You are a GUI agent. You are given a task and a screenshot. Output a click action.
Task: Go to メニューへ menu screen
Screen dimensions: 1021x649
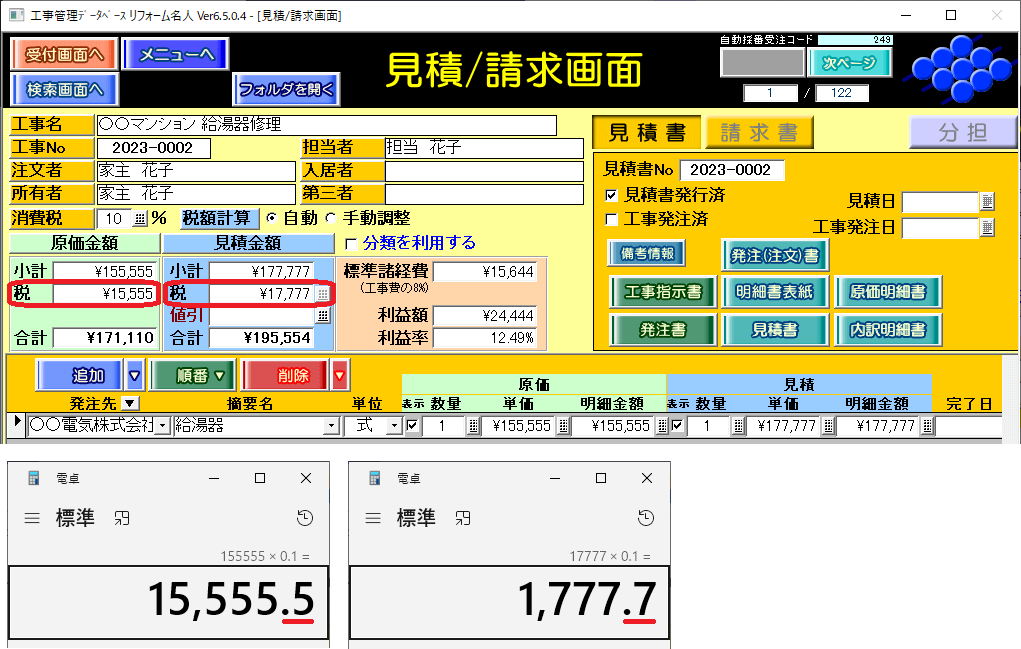(176, 55)
